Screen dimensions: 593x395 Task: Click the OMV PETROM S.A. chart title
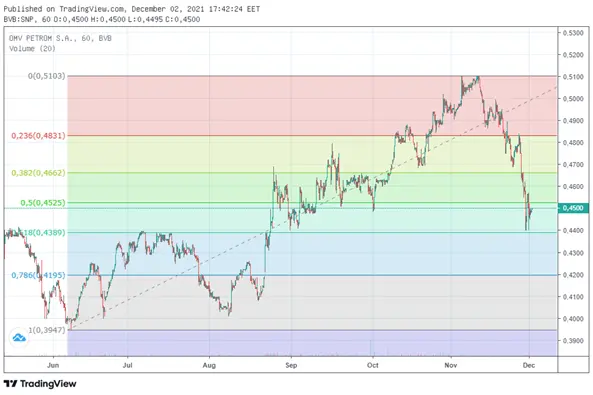(x=60, y=38)
